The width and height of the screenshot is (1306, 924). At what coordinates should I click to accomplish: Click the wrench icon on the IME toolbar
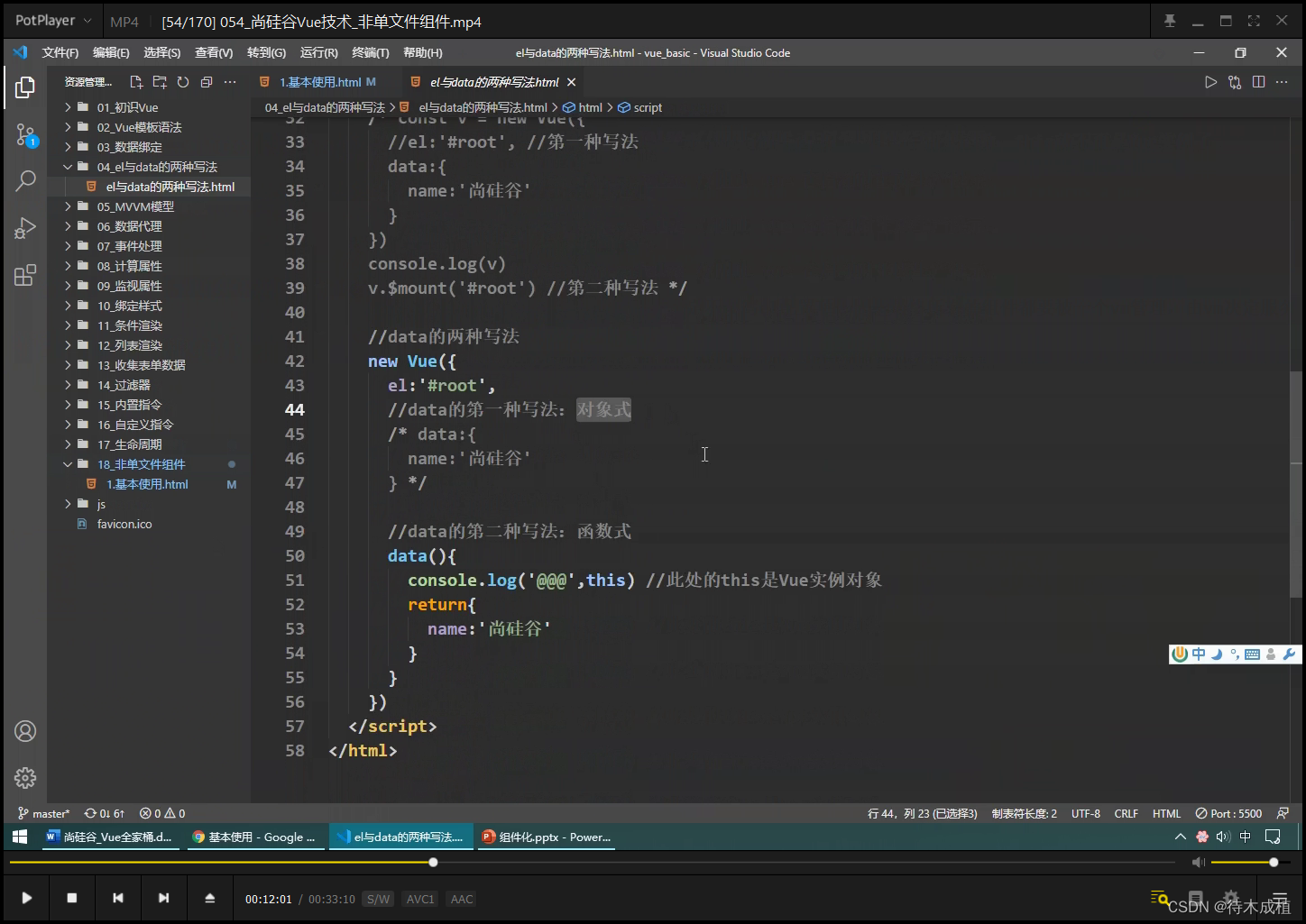[x=1289, y=654]
